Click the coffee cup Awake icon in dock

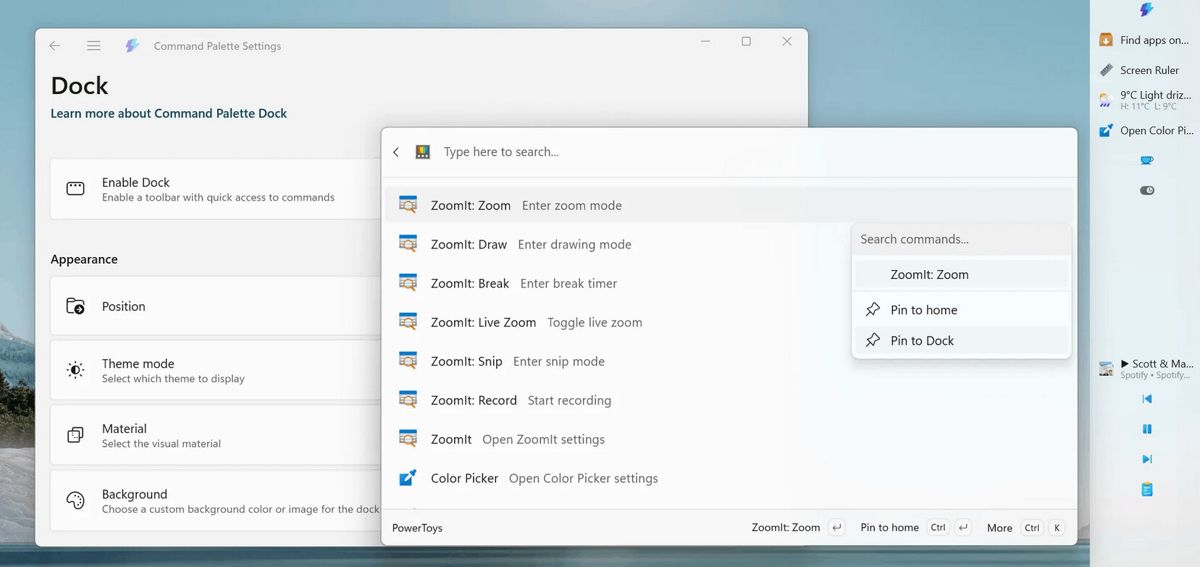coord(1147,160)
